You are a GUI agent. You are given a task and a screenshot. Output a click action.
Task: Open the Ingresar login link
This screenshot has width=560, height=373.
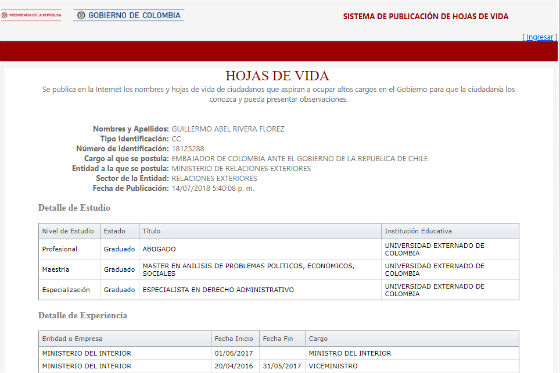coord(539,37)
